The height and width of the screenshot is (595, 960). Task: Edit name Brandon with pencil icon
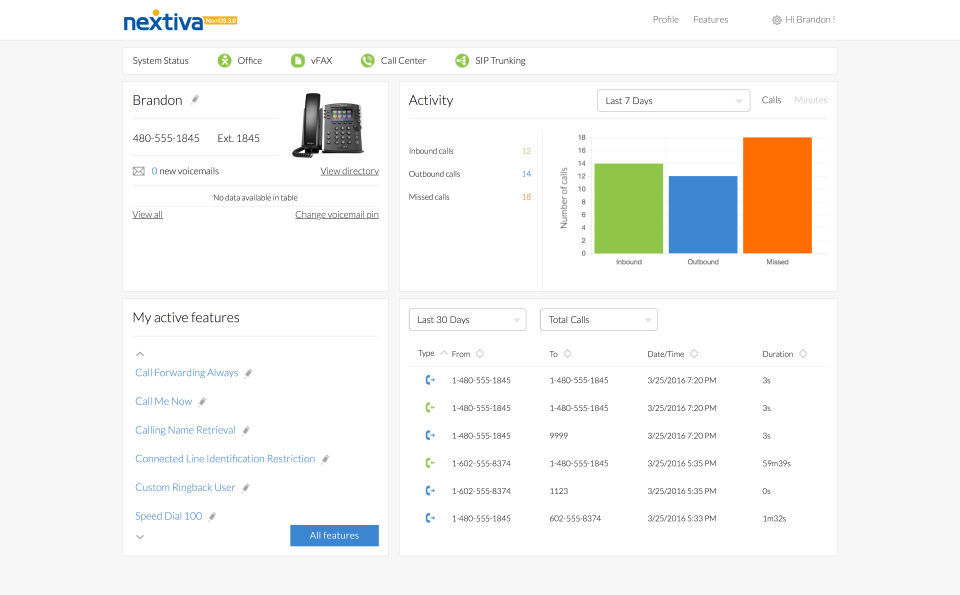click(x=195, y=99)
